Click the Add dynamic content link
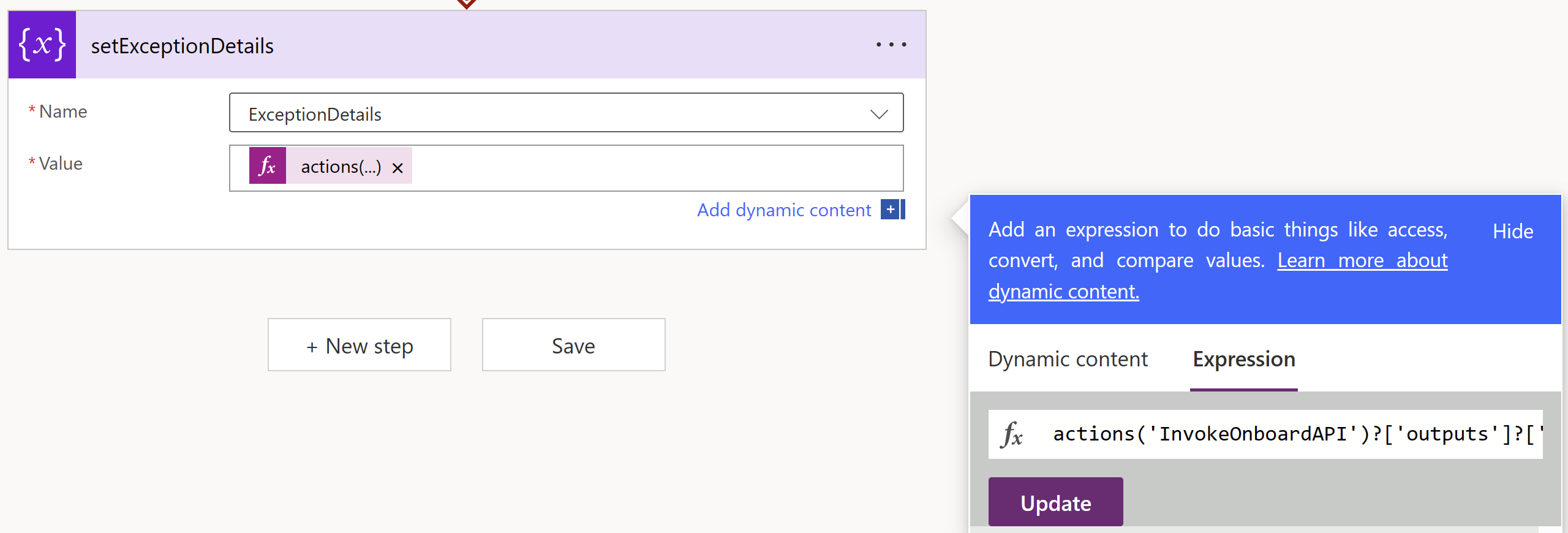1568x533 pixels. click(784, 210)
